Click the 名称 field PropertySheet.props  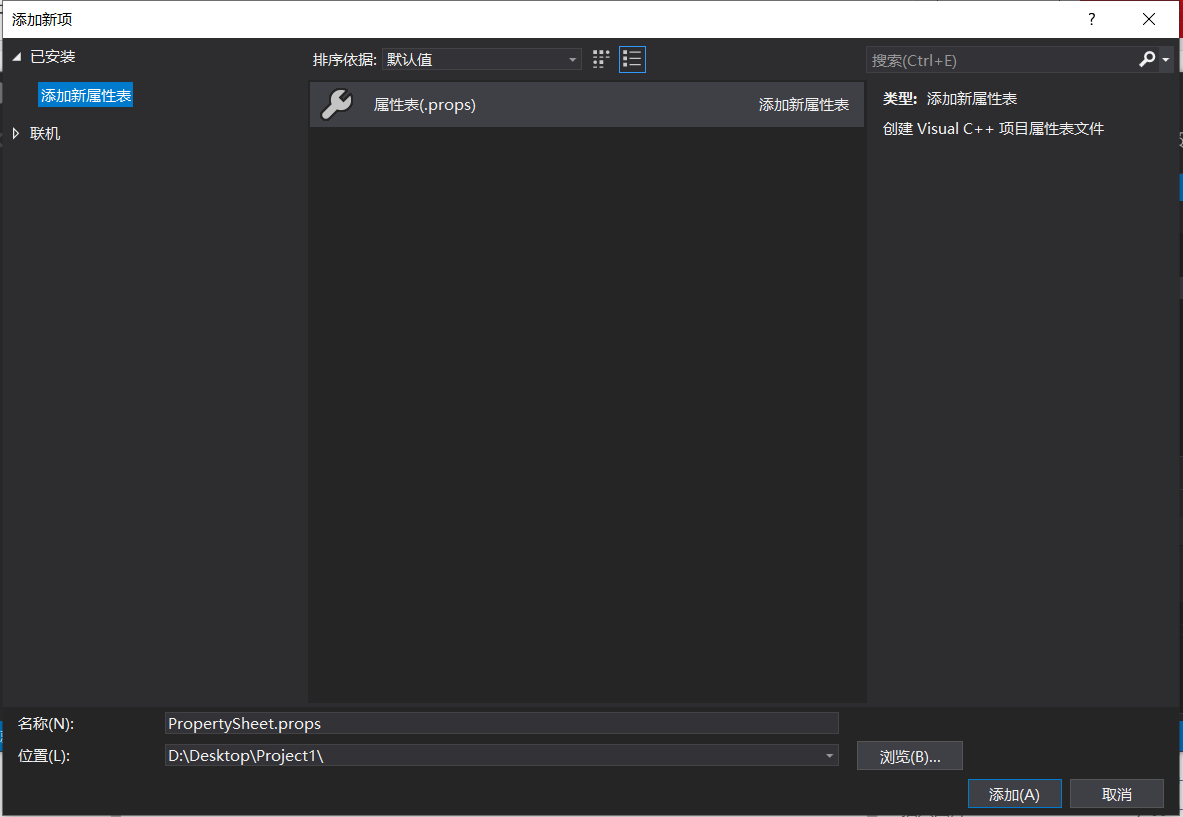(502, 723)
